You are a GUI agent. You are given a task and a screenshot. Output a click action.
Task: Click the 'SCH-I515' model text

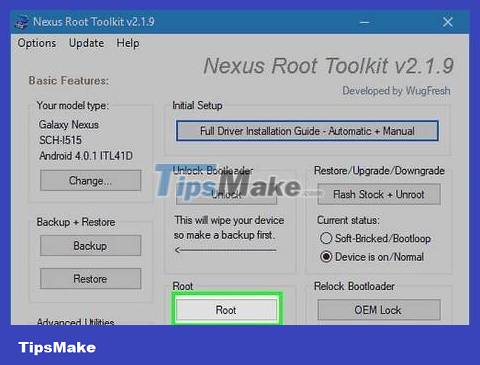tap(60, 140)
